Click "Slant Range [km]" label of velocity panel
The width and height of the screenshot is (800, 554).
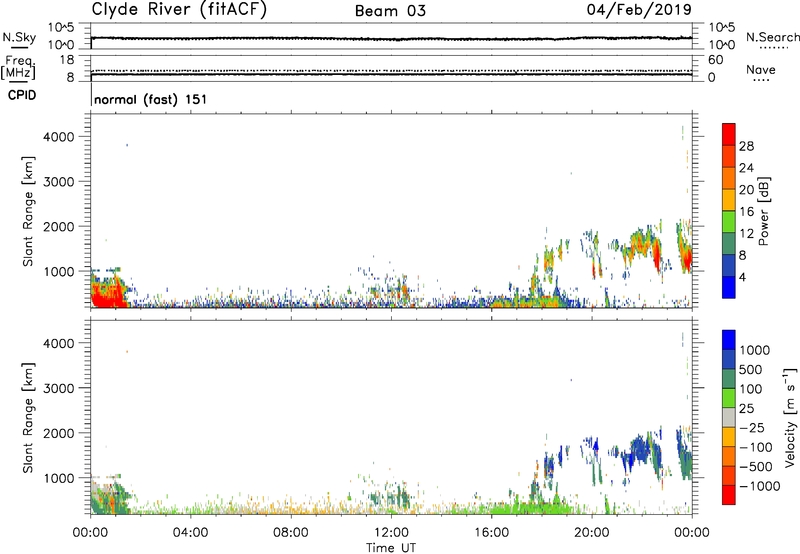click(x=28, y=418)
